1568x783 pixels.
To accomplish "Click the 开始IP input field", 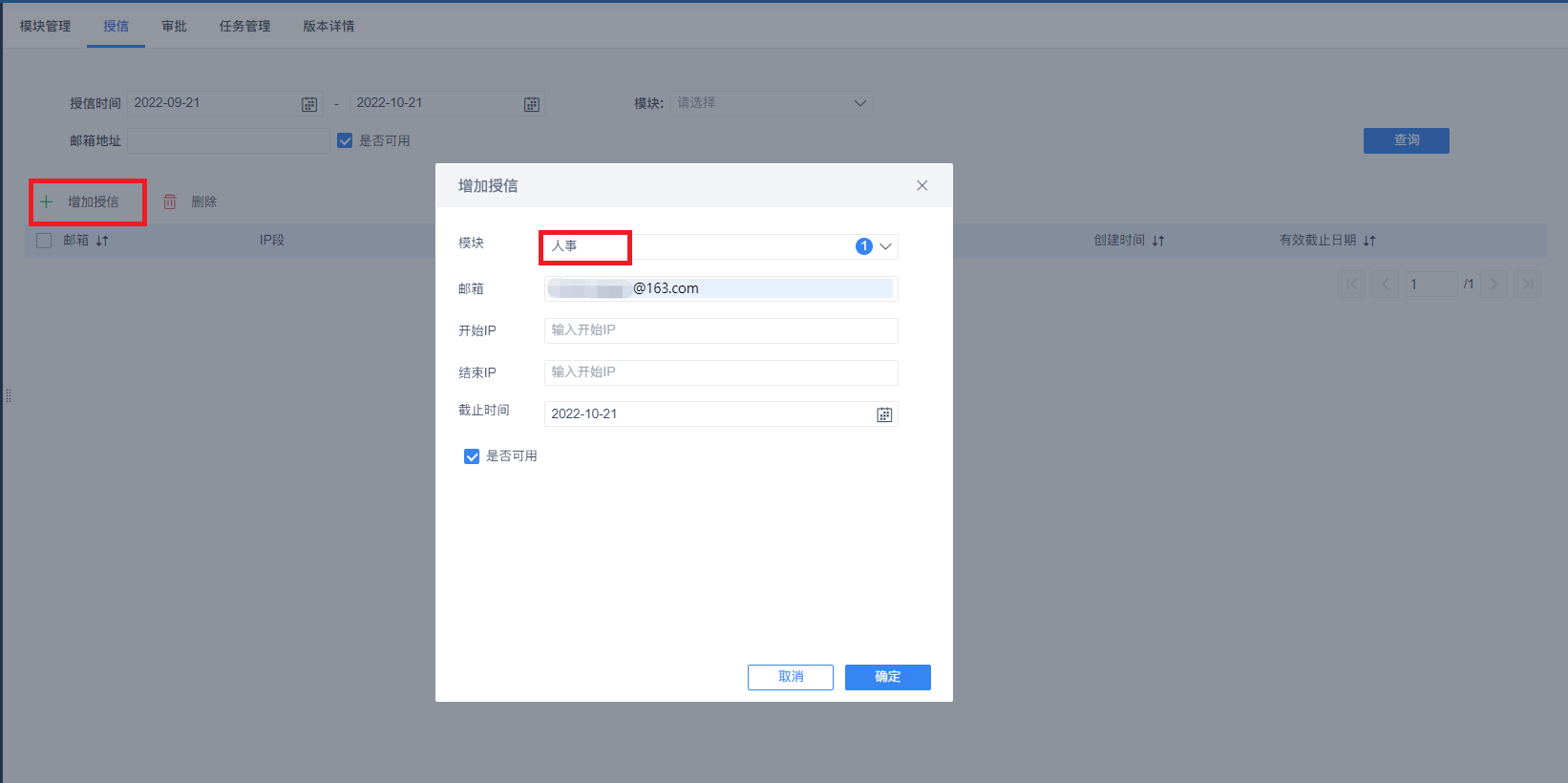I will pyautogui.click(x=721, y=330).
